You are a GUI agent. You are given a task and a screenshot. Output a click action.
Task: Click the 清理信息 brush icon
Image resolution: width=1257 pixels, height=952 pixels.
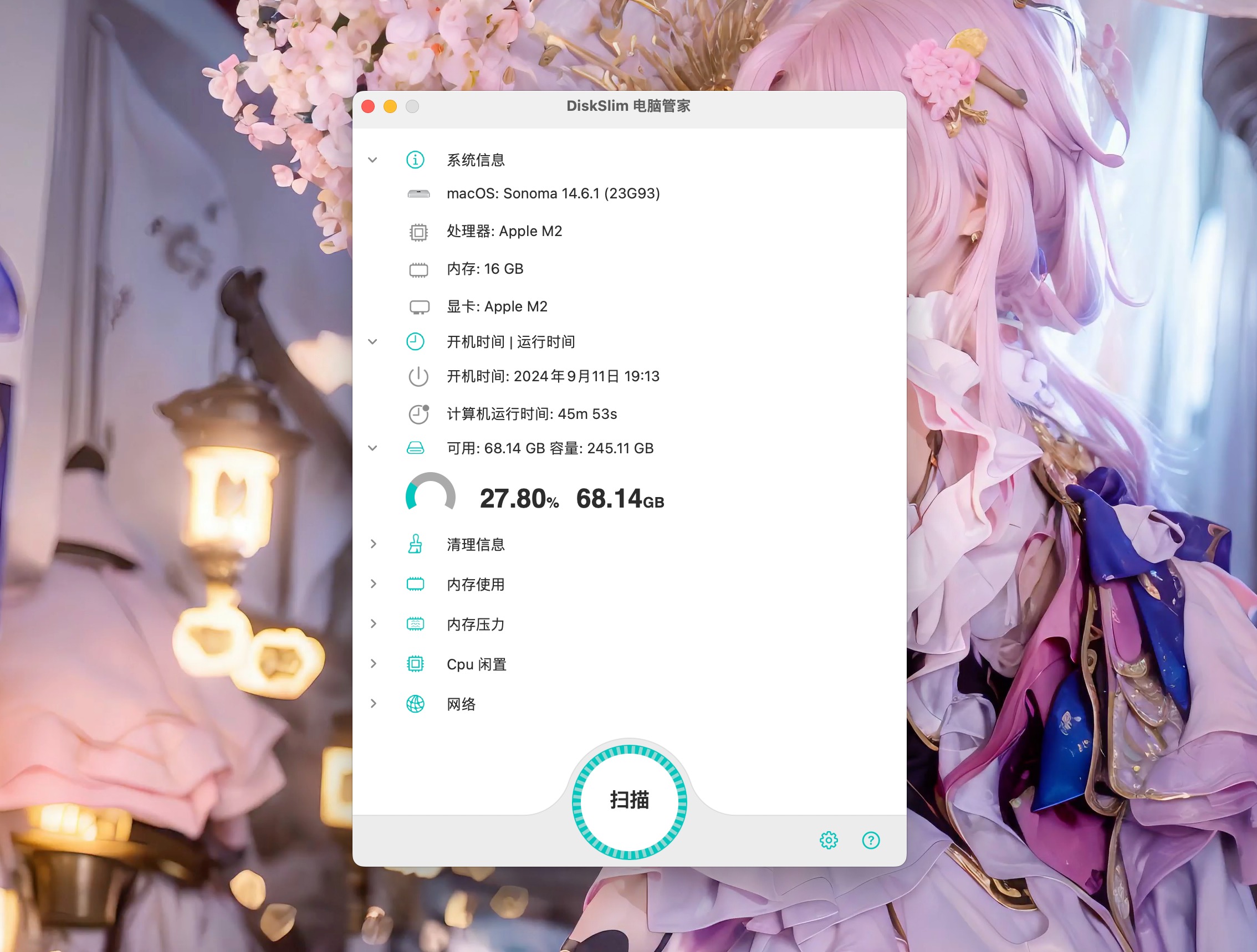click(x=415, y=544)
